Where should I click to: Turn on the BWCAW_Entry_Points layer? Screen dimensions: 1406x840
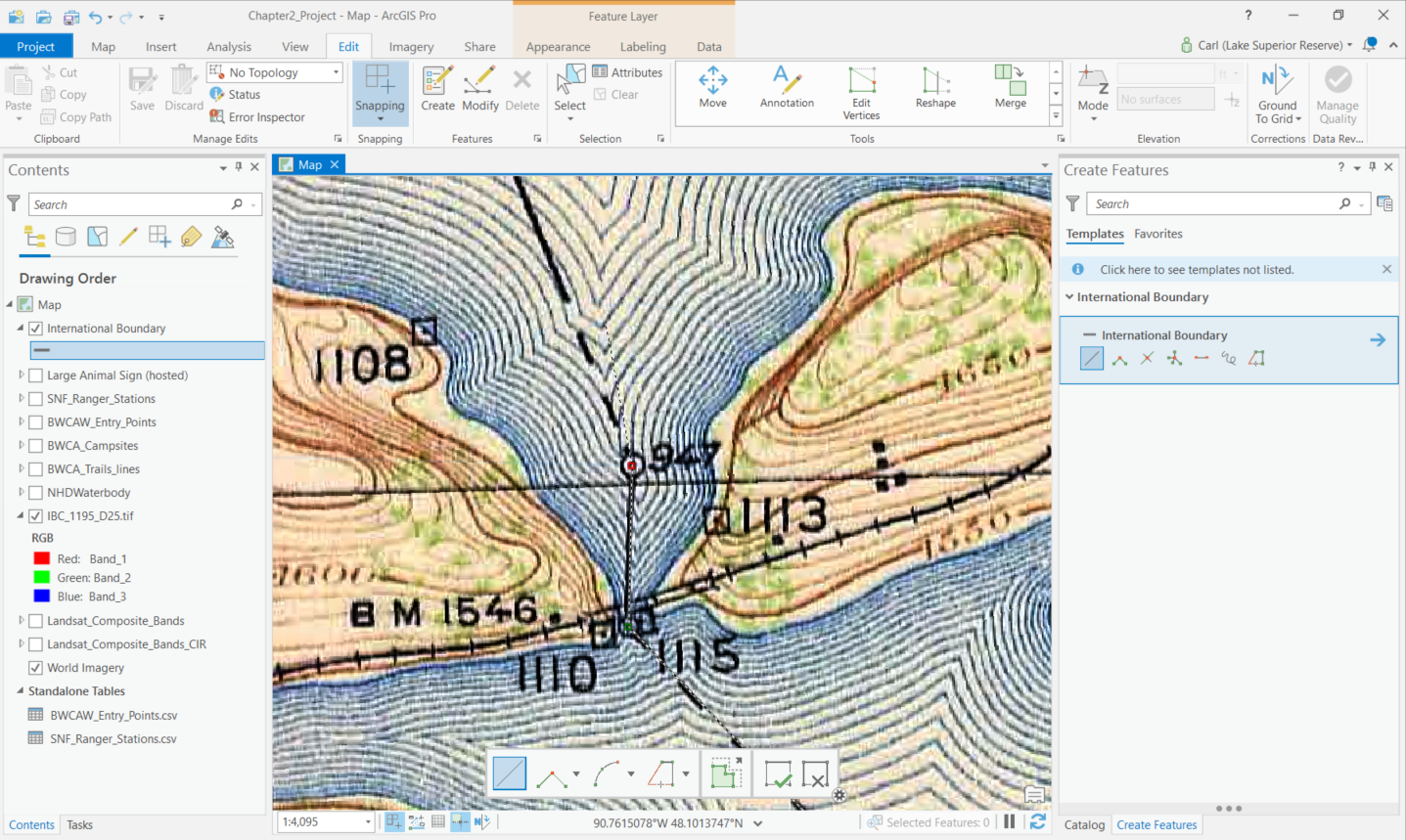(x=36, y=422)
